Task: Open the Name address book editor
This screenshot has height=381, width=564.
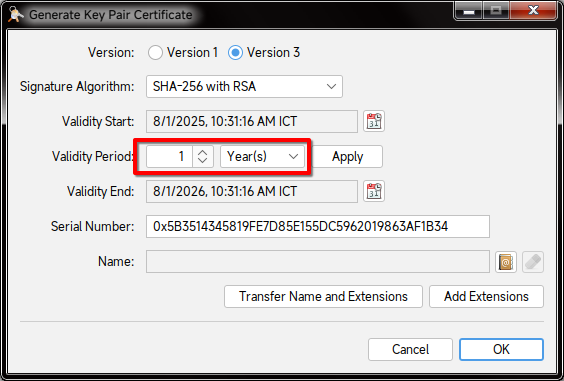Action: point(506,262)
